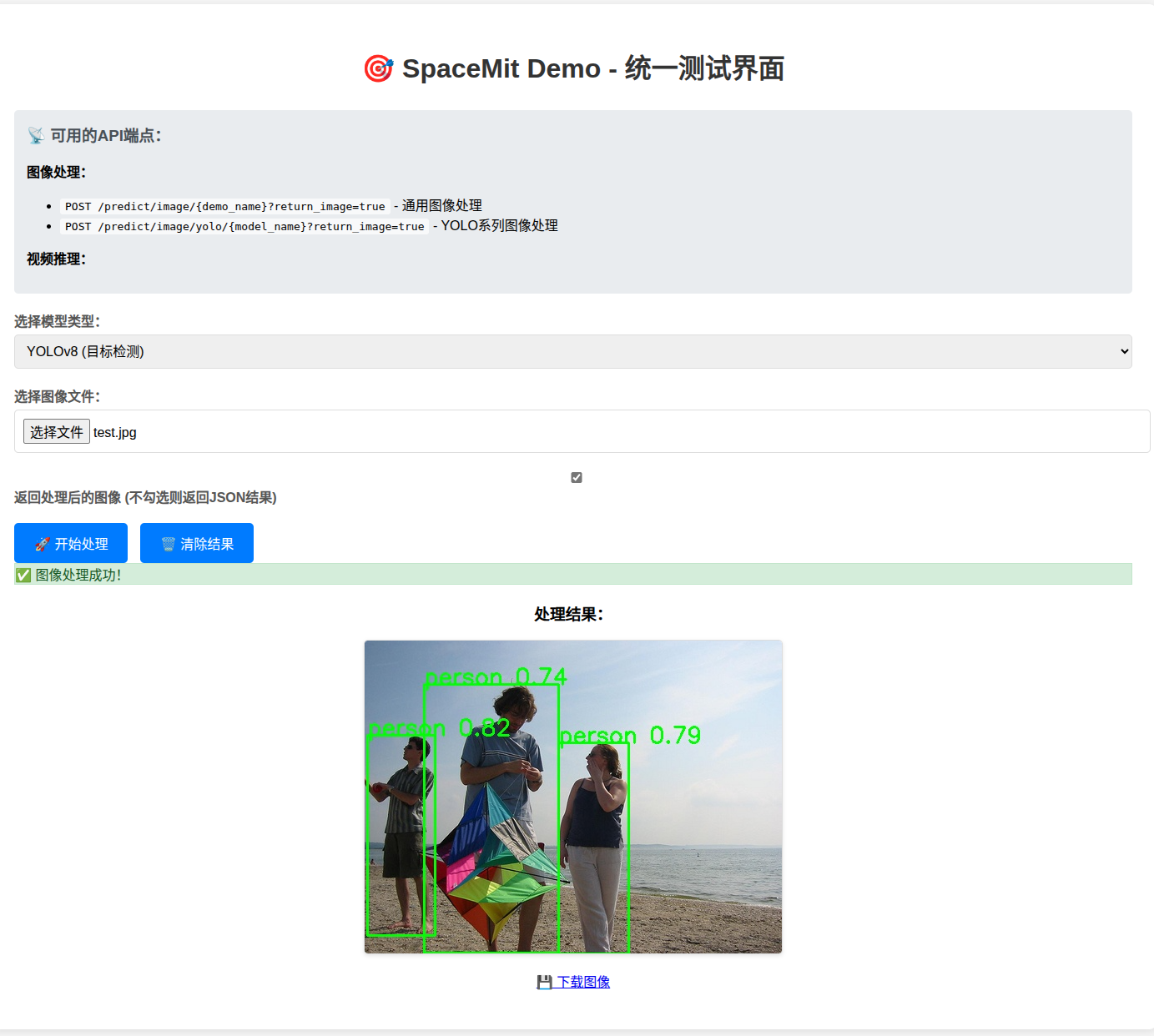1154x1036 pixels.
Task: Click the POST /predict/image/{demo_name} endpoint code
Action: click(225, 206)
